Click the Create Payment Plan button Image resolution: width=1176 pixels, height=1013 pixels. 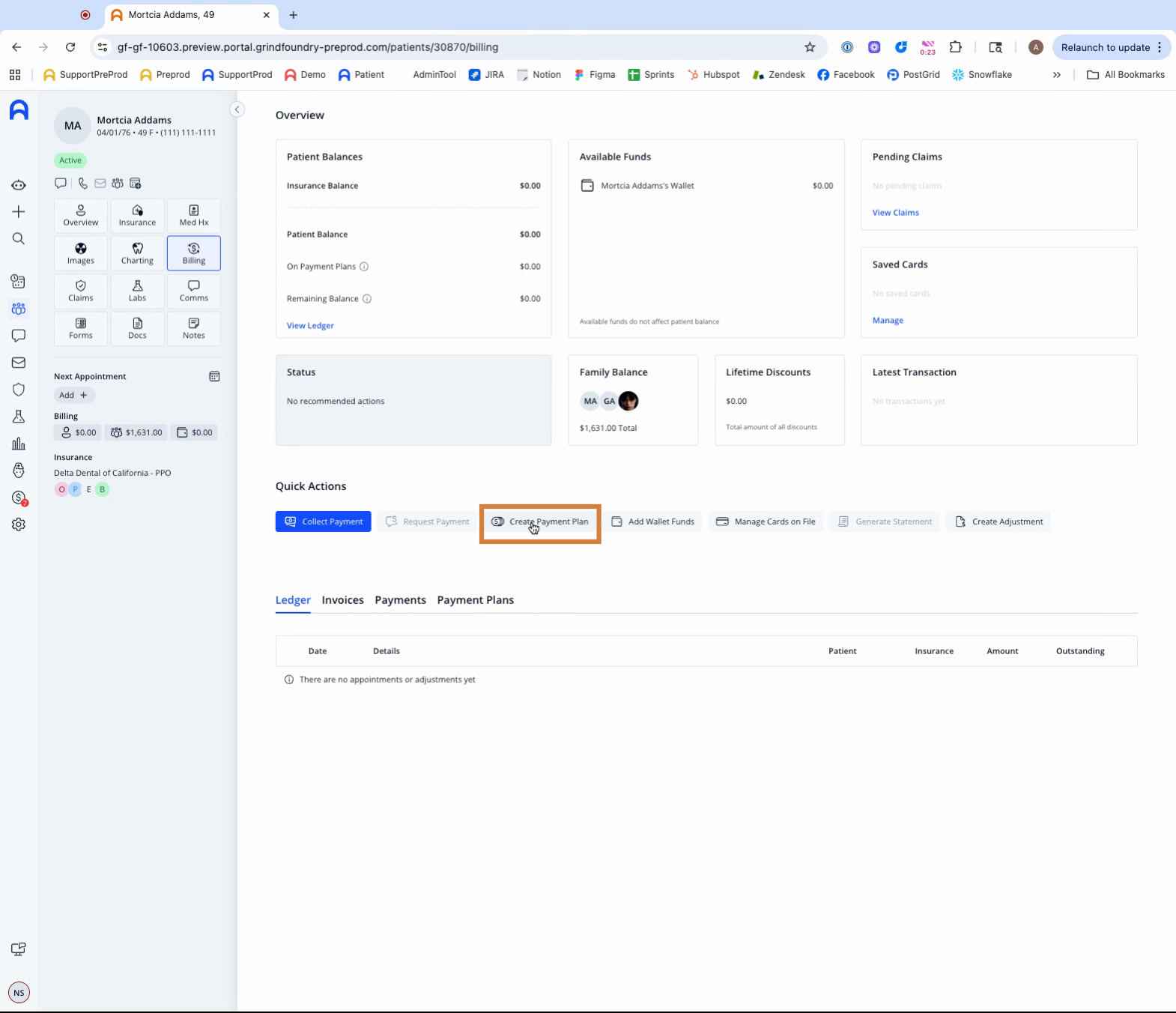click(x=540, y=521)
